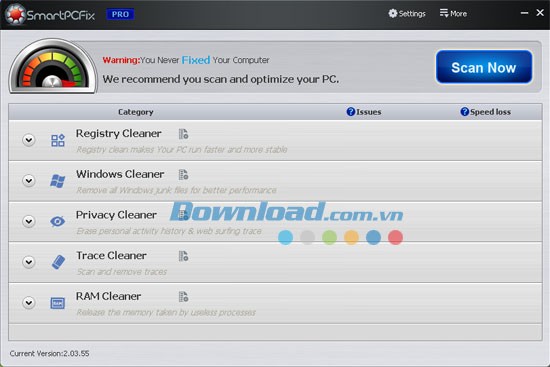Screen dimensions: 550x367
Task: Expand the Windows Cleaner row chevron
Action: [x=29, y=180]
